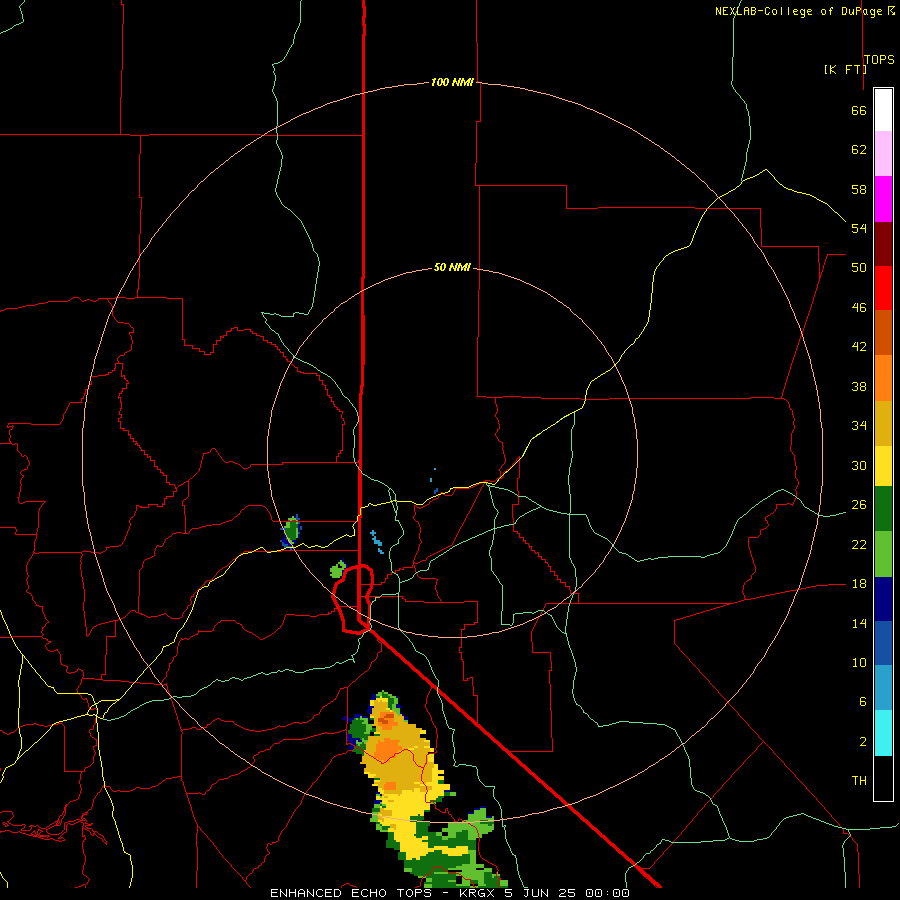This screenshot has height=900, width=900.
Task: Select legend value '26'
Action: 859,505
